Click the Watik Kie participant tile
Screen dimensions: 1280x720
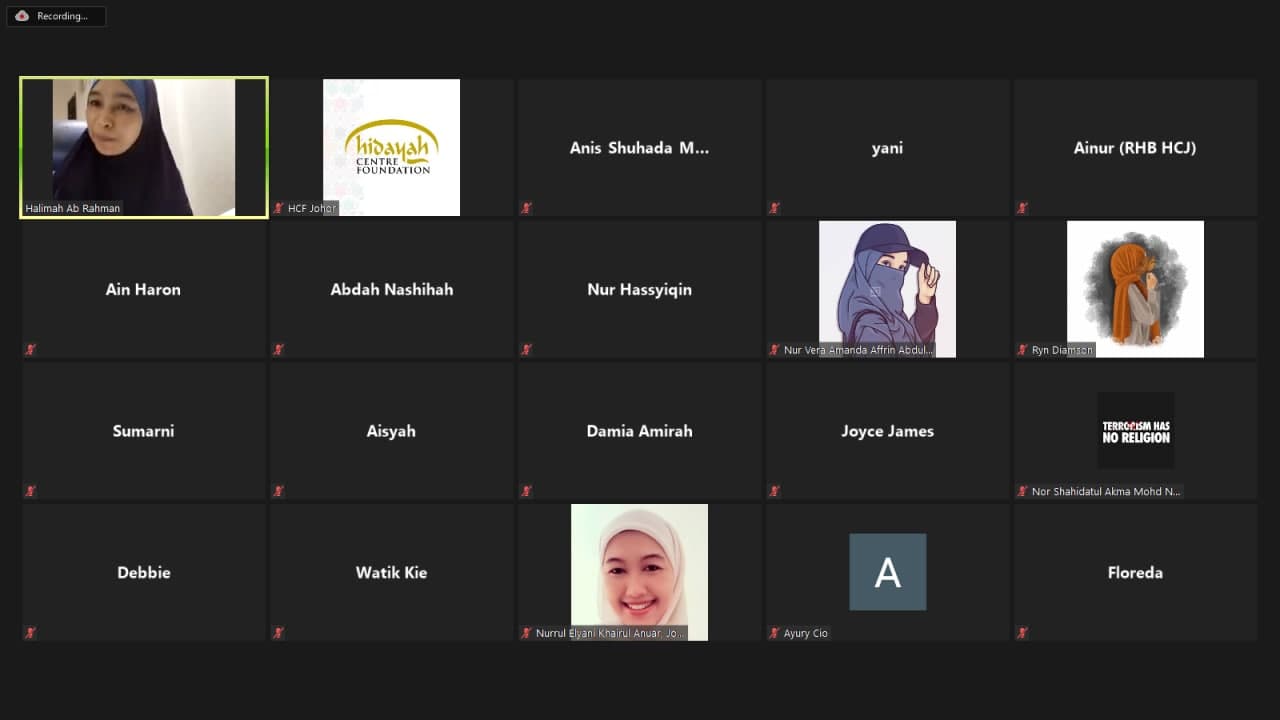pos(391,573)
